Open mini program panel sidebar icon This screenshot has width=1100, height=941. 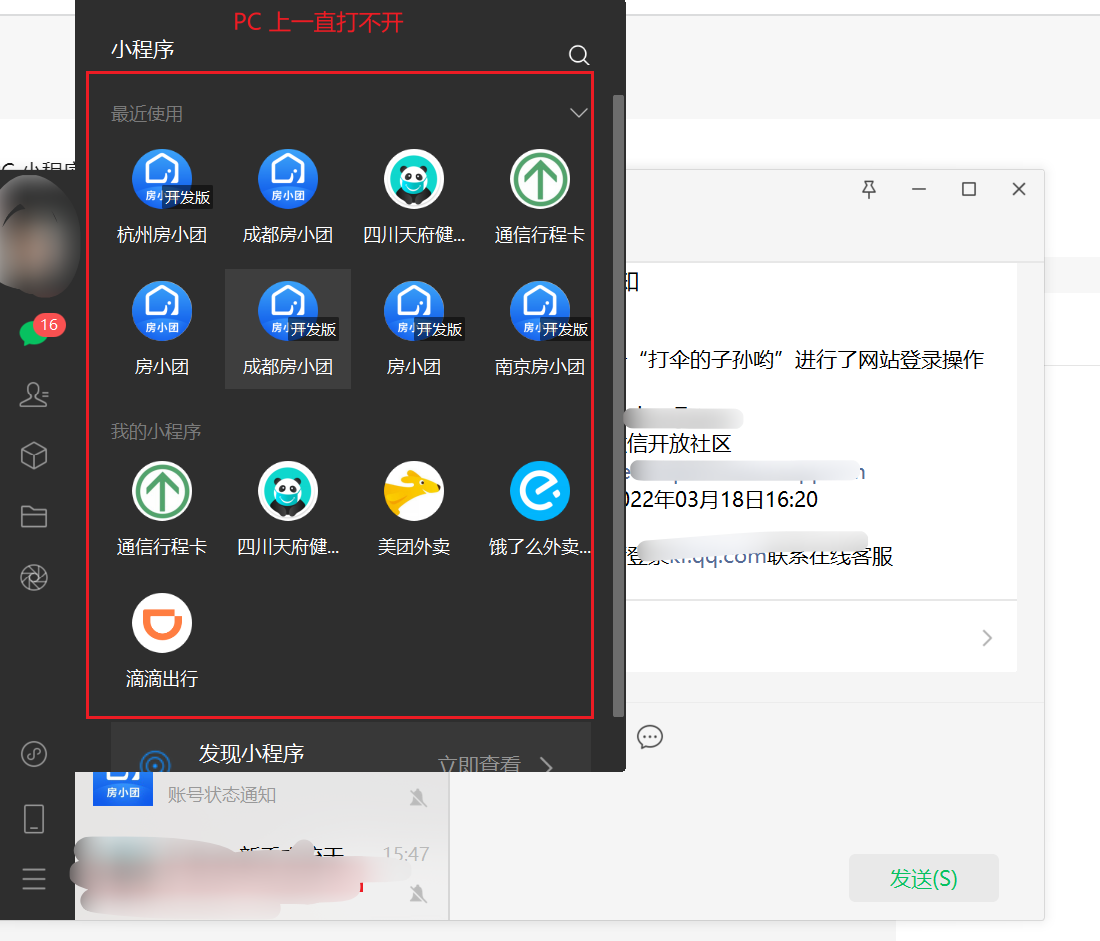[x=34, y=754]
